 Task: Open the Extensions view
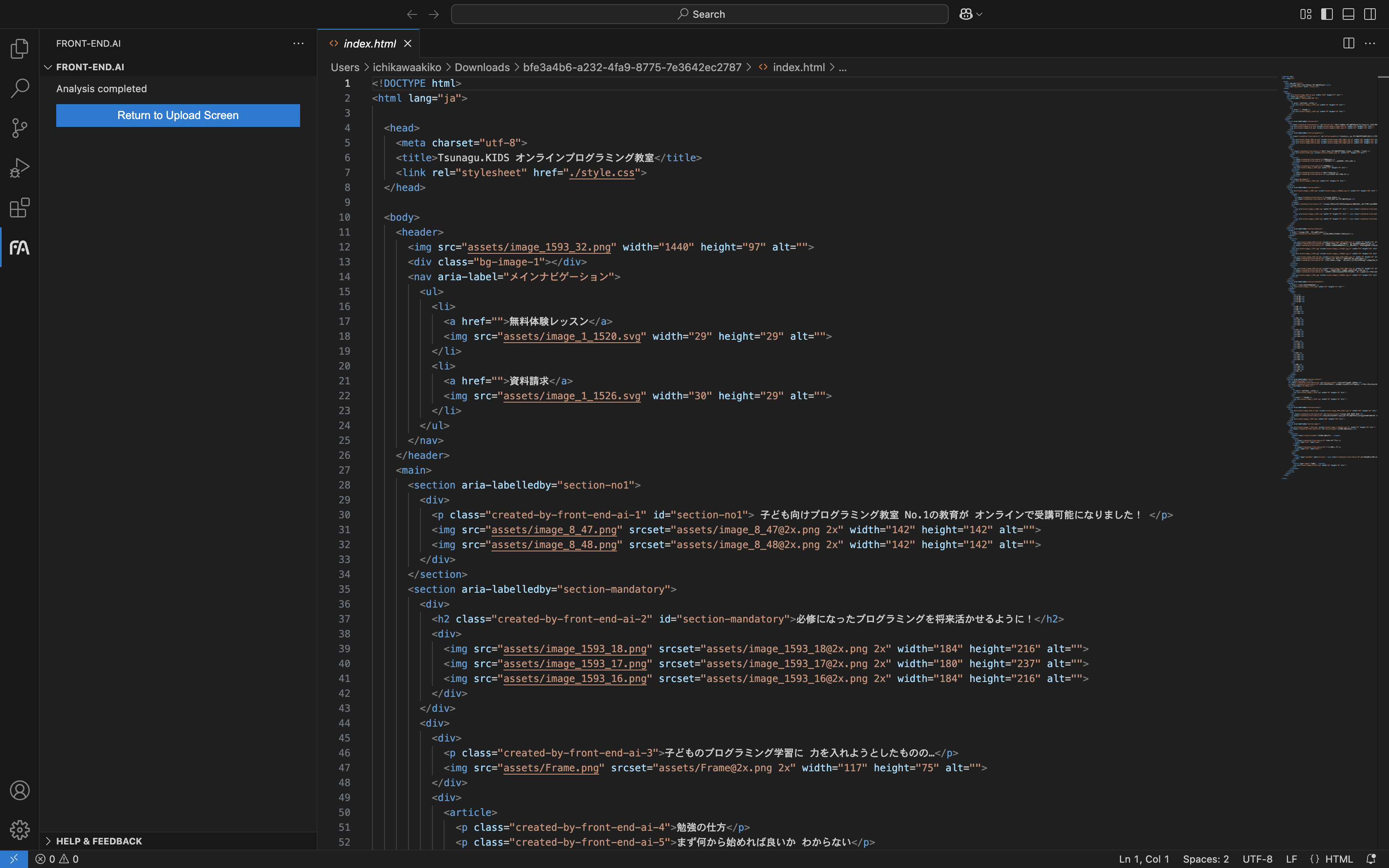19,207
